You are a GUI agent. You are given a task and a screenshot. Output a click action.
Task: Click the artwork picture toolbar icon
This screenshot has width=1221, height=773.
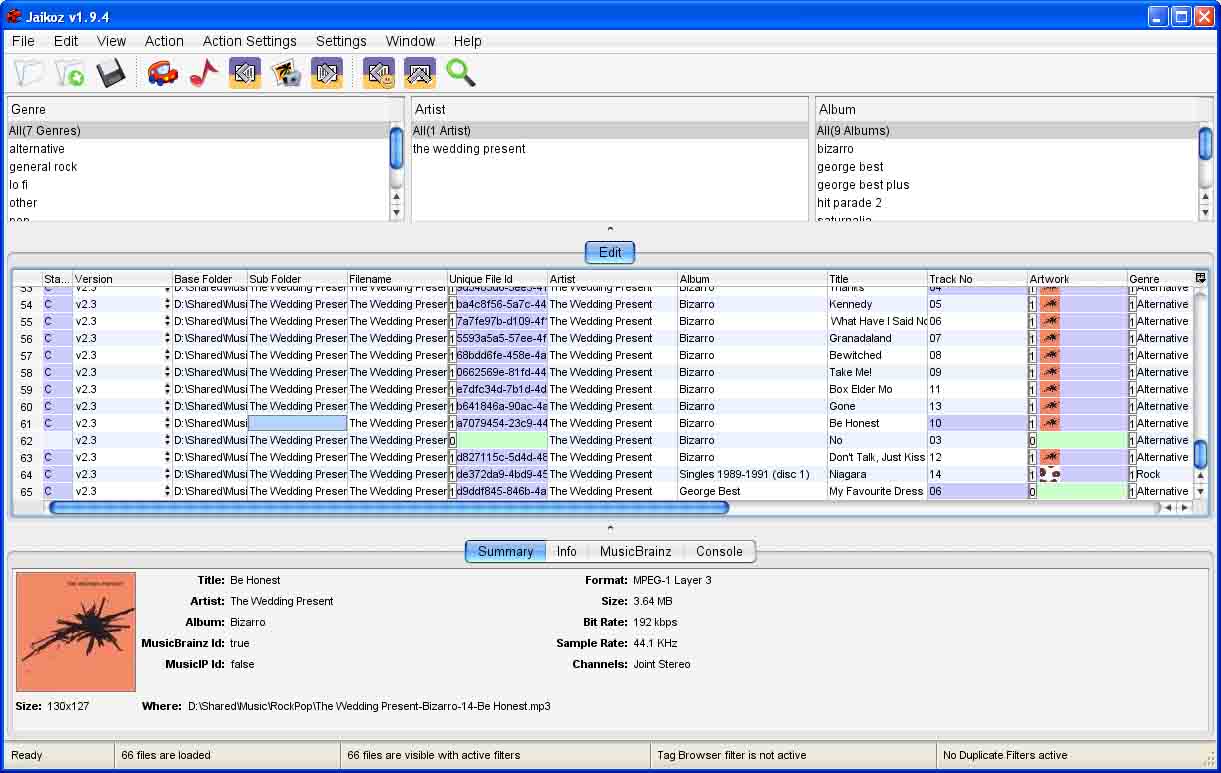(286, 73)
